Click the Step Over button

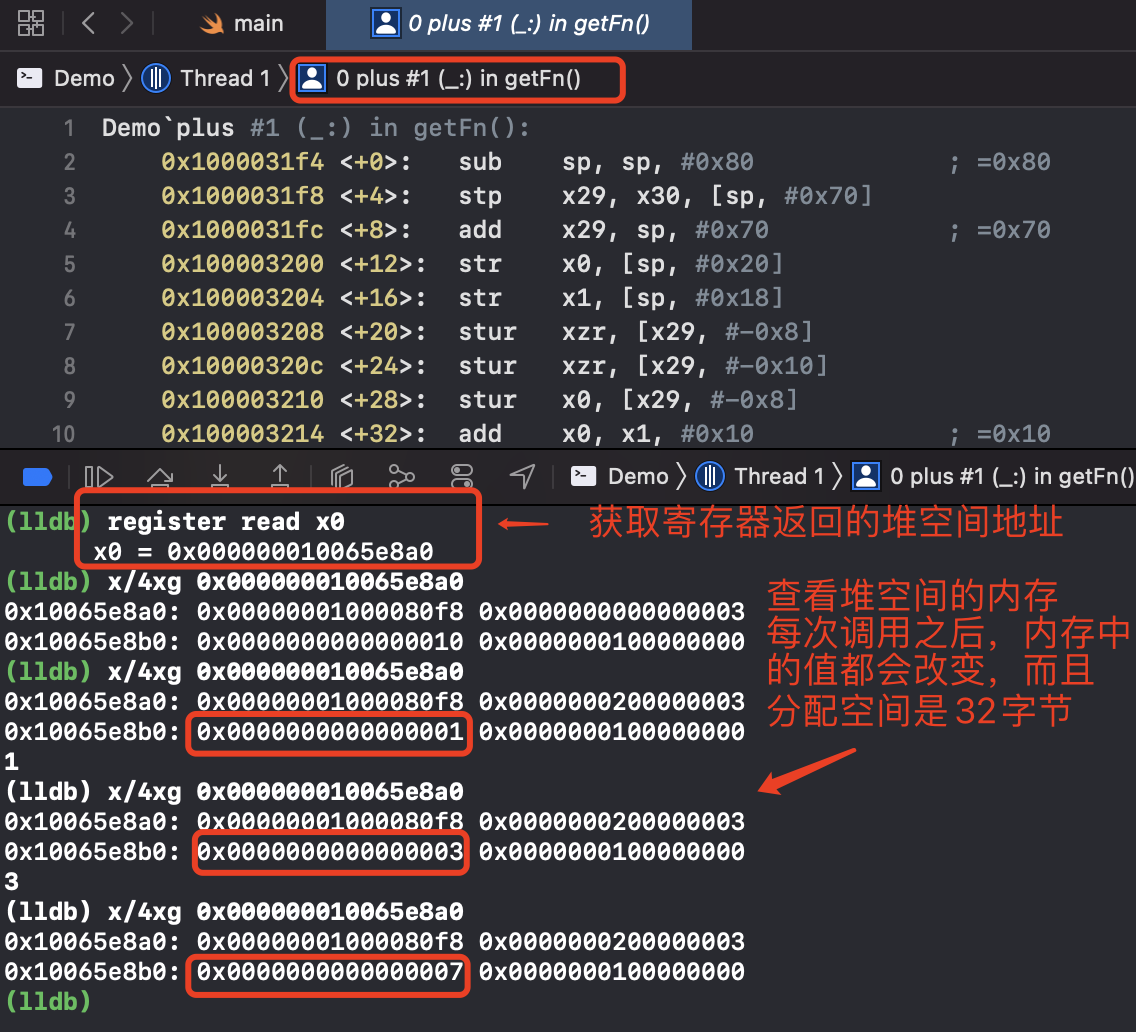click(x=160, y=477)
